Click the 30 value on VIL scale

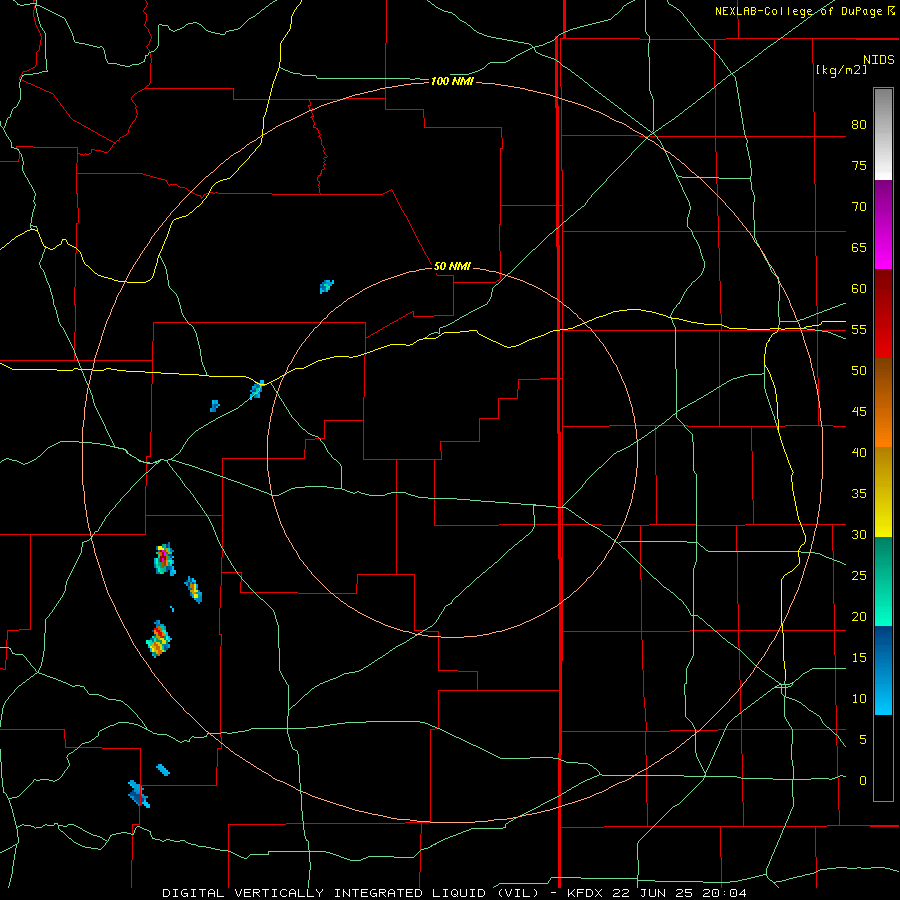tap(859, 534)
